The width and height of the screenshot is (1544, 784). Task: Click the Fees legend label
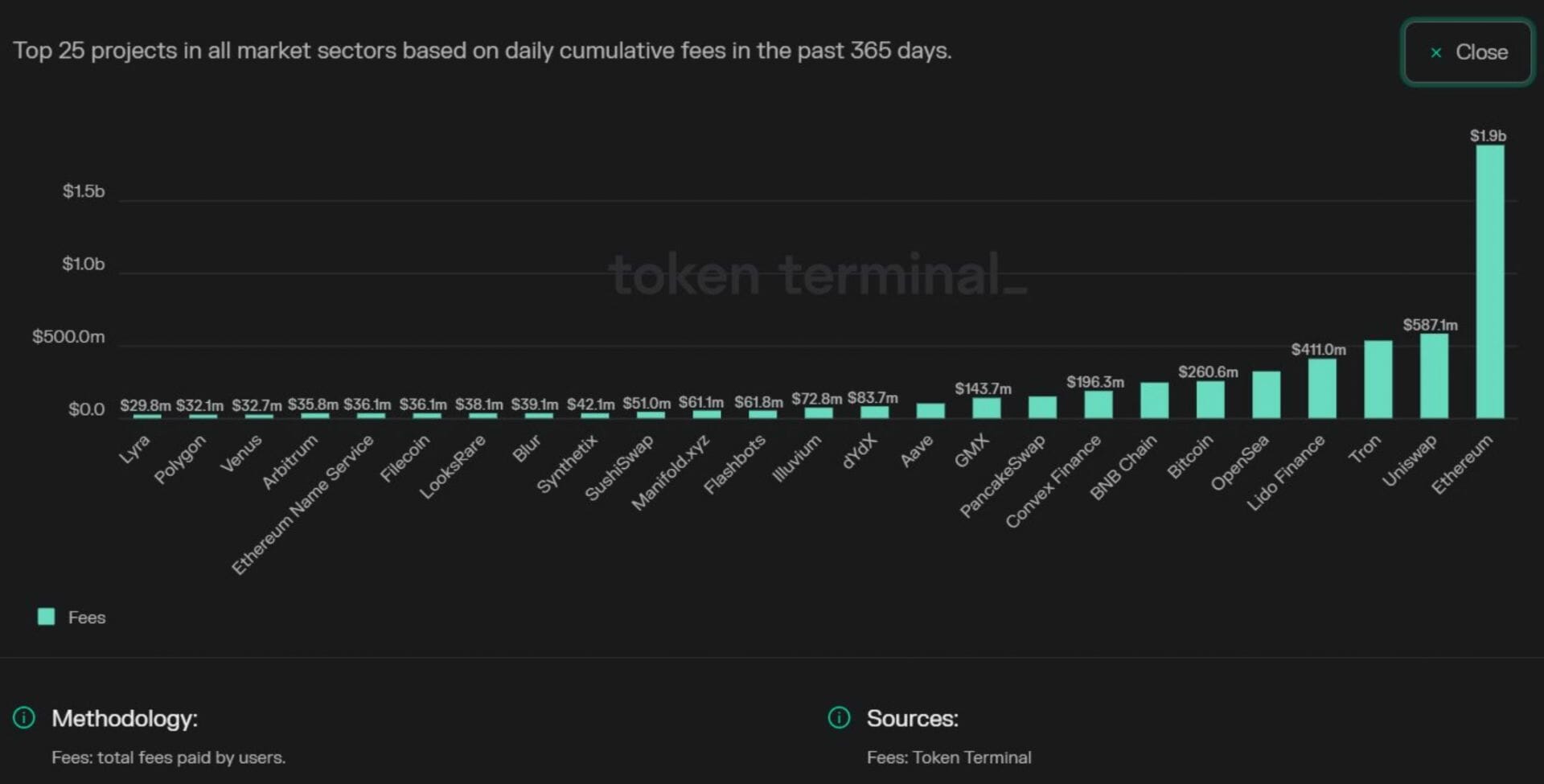(87, 618)
